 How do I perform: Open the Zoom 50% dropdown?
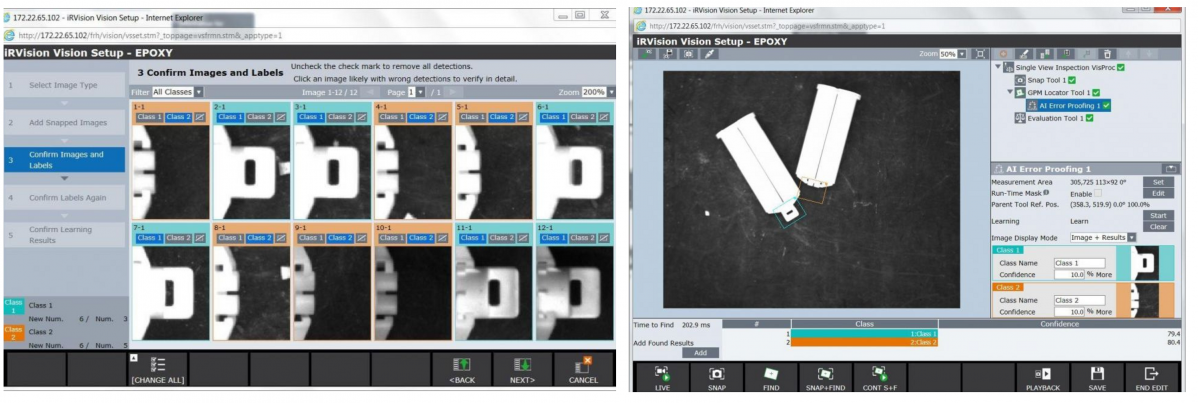pyautogui.click(x=952, y=54)
